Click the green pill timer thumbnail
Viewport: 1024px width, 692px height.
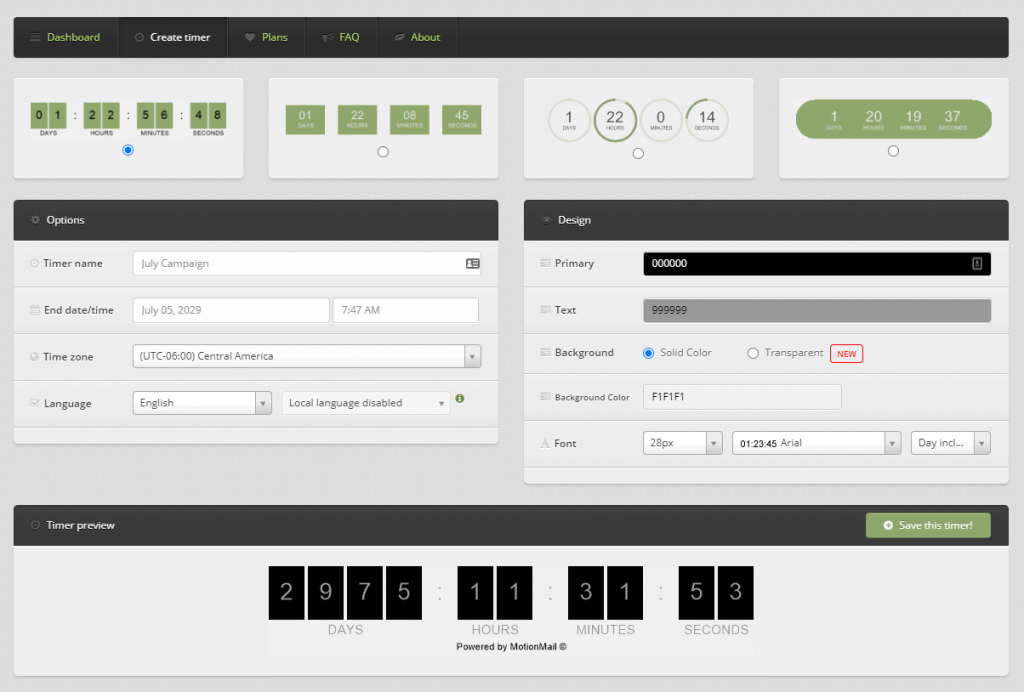(893, 119)
